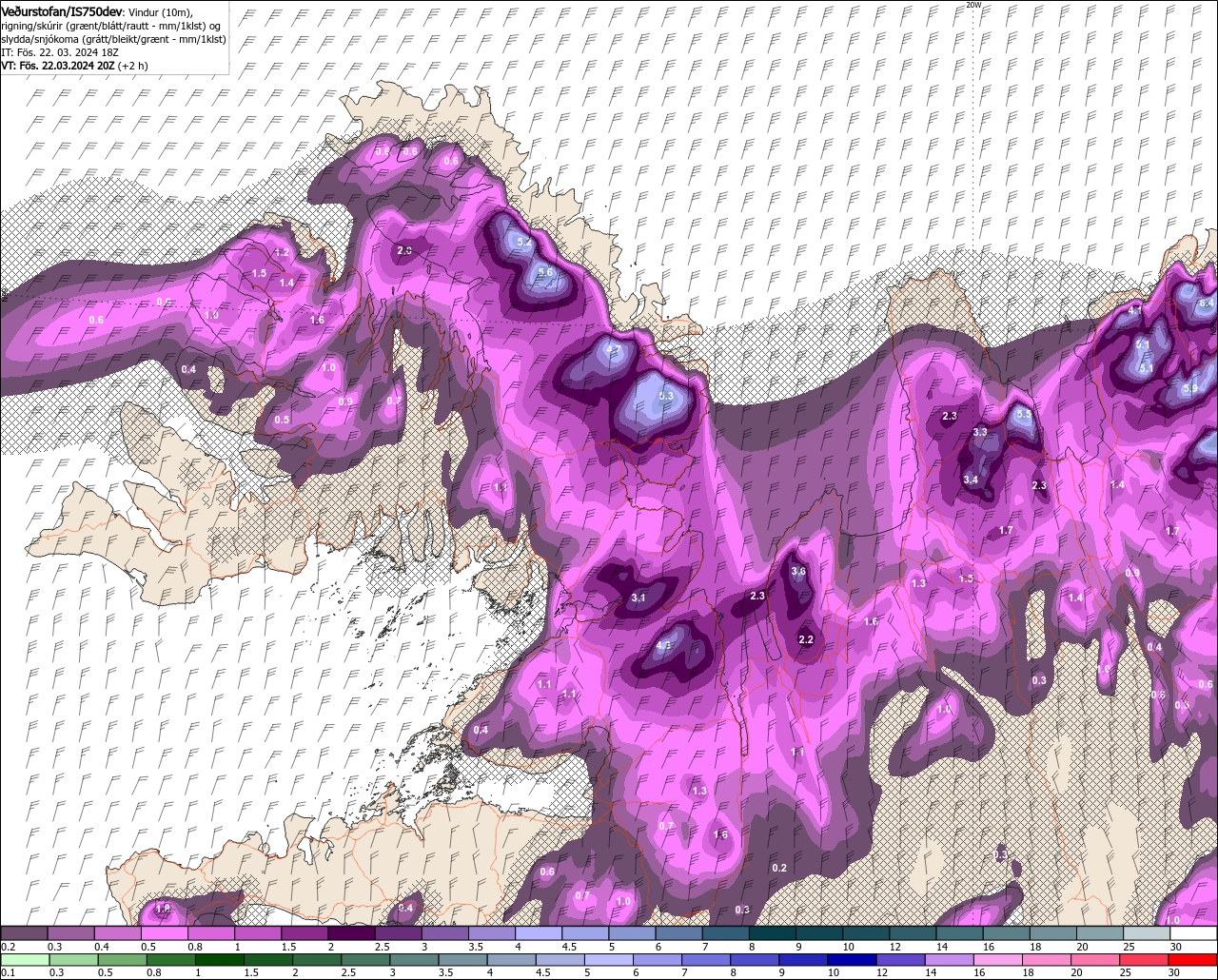Select the lavender snow legend swatch at 4.5
1218x980 pixels.
tap(585, 932)
